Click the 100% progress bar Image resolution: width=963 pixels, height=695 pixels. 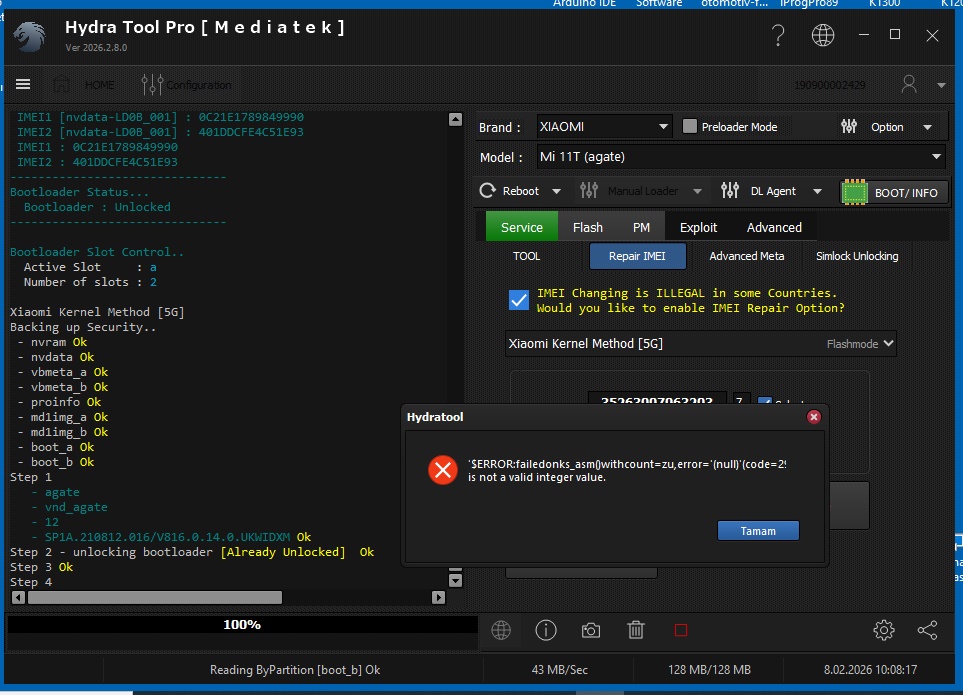(242, 624)
